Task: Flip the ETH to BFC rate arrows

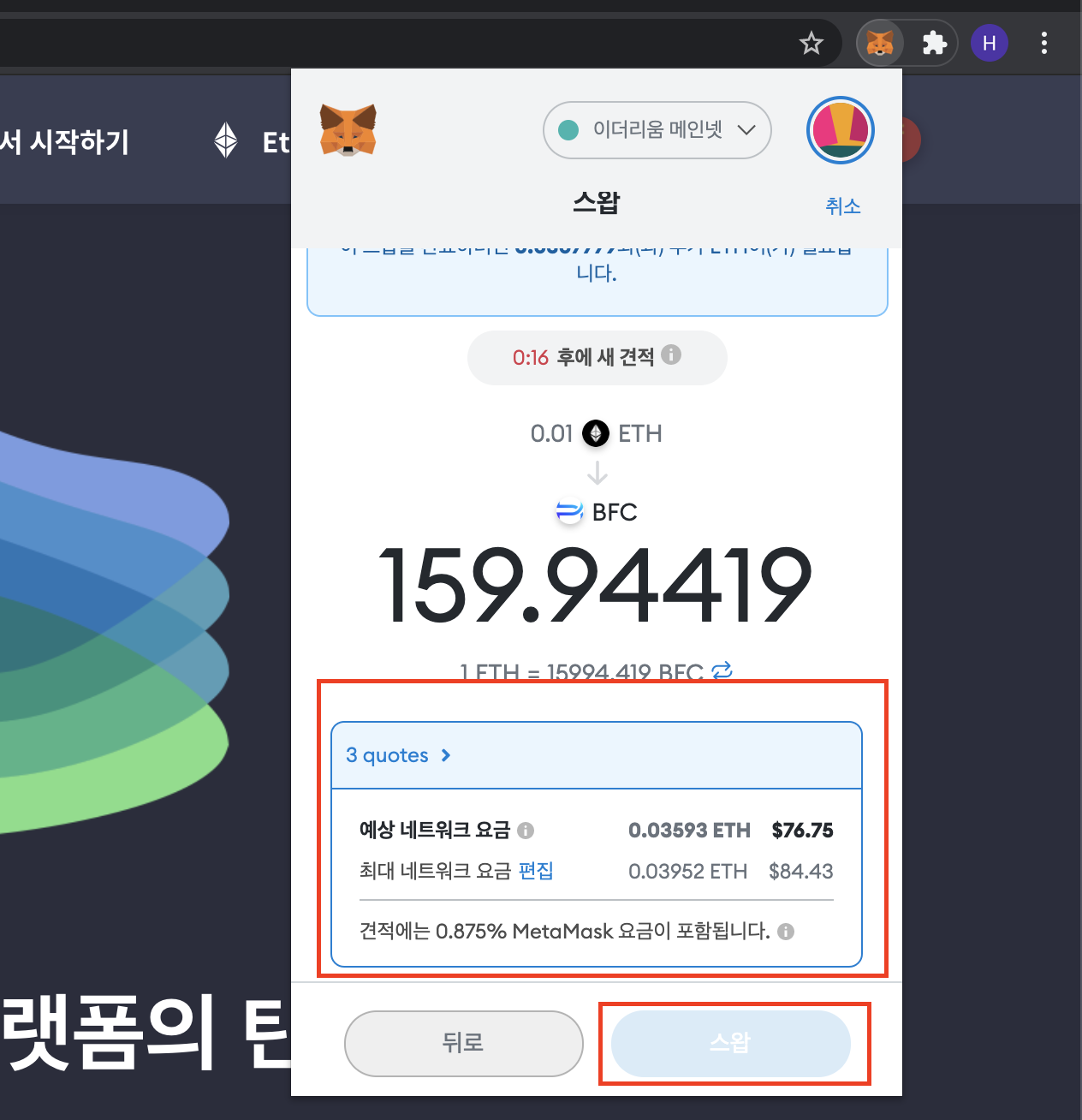Action: click(x=722, y=670)
